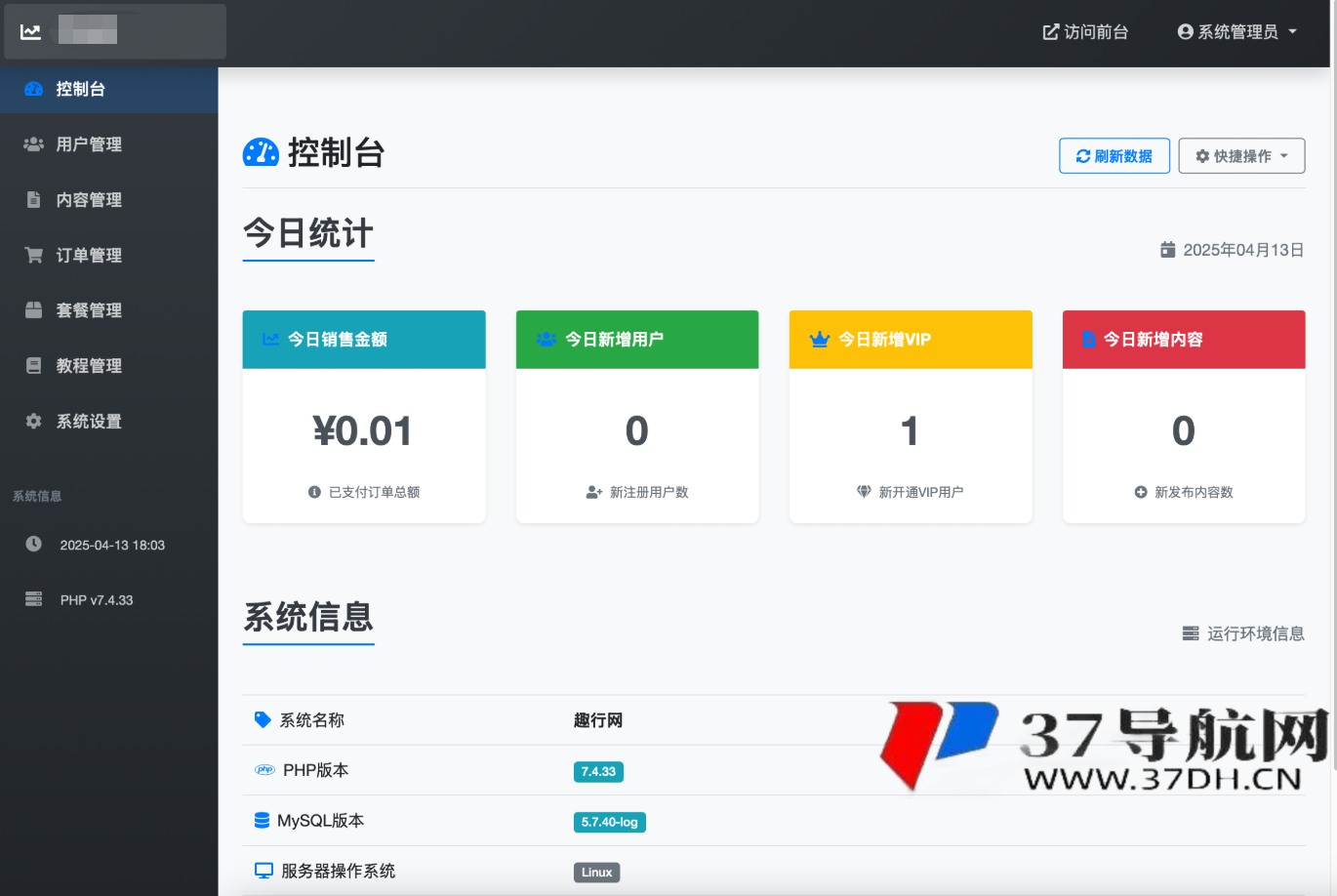This screenshot has width=1337, height=896.
Task: Click the 刷新数据 button
Action: point(1114,155)
